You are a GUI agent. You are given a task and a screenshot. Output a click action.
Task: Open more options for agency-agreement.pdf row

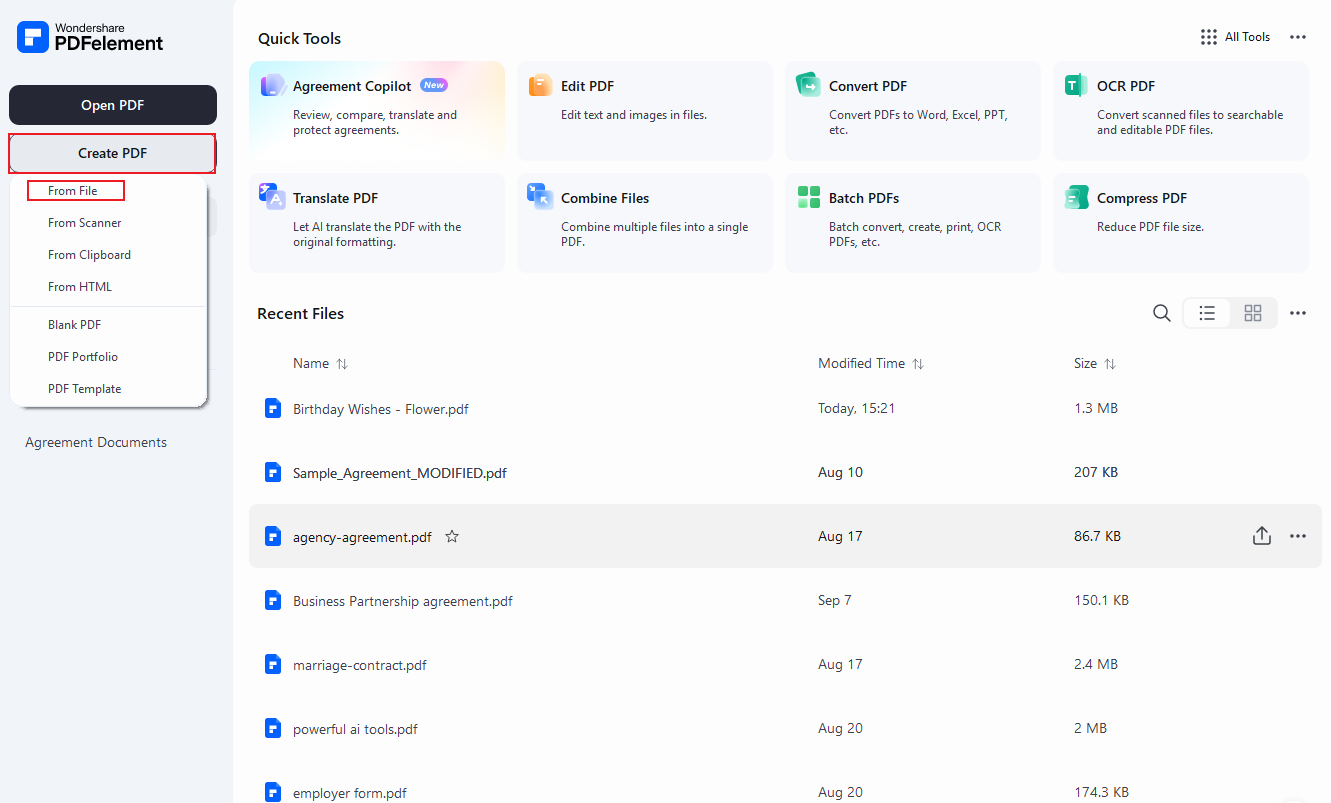pyautogui.click(x=1298, y=536)
